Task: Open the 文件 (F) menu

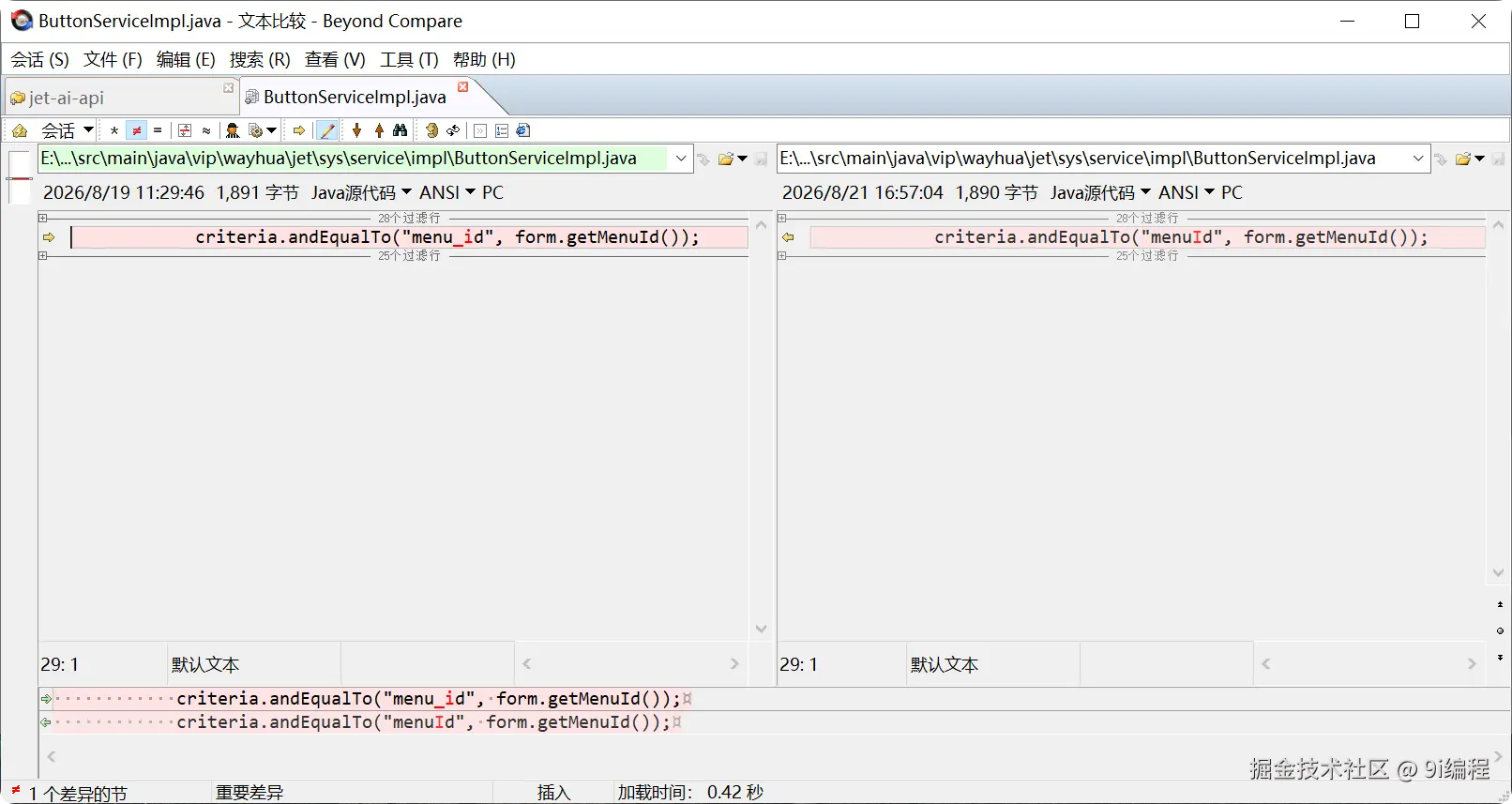Action: pos(113,59)
